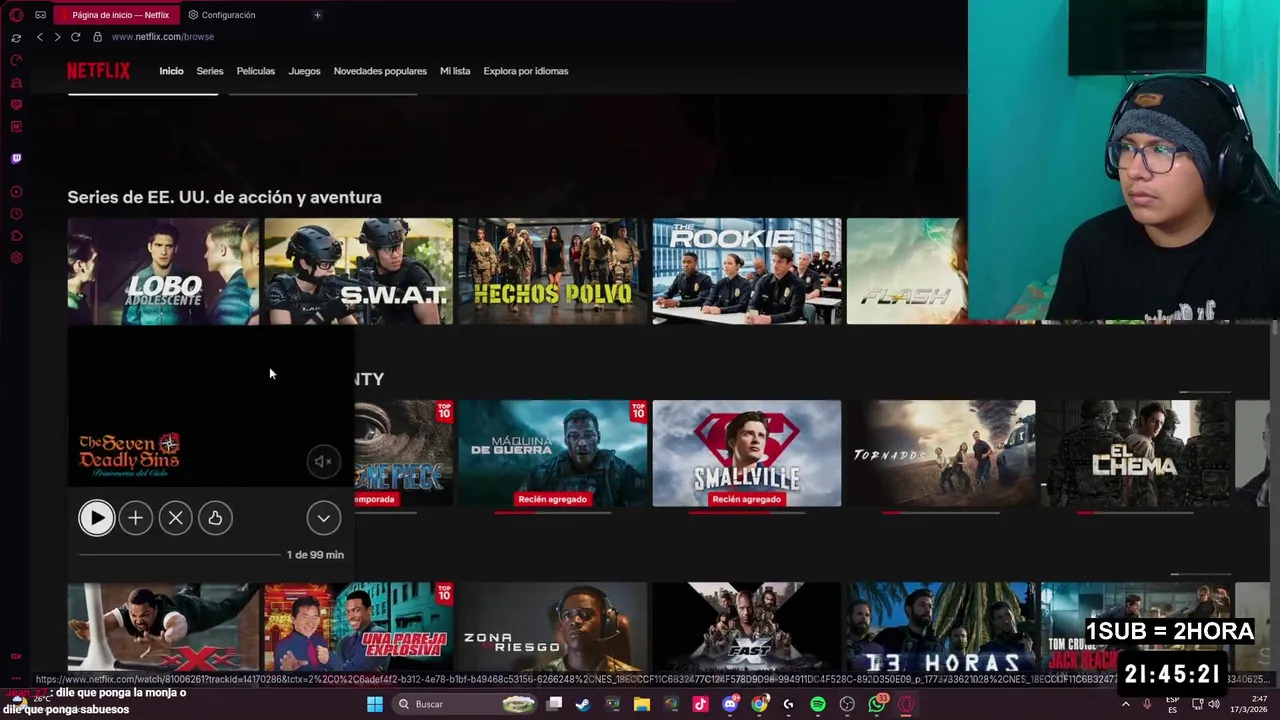
Task: Open Juegos section
Action: click(304, 71)
